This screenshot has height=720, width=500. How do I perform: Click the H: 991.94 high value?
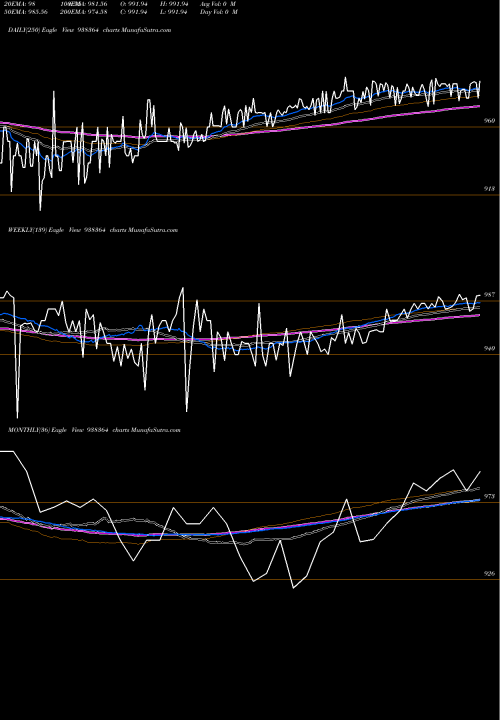174,4
